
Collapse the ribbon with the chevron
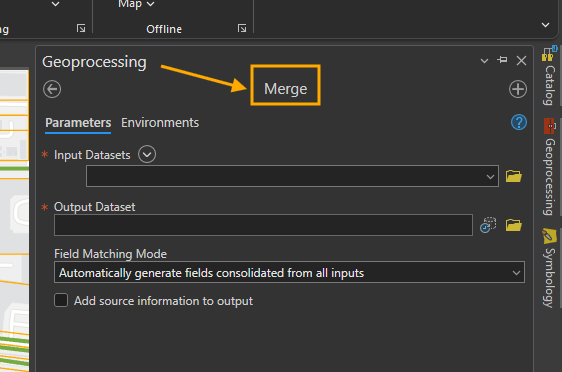(x=545, y=25)
